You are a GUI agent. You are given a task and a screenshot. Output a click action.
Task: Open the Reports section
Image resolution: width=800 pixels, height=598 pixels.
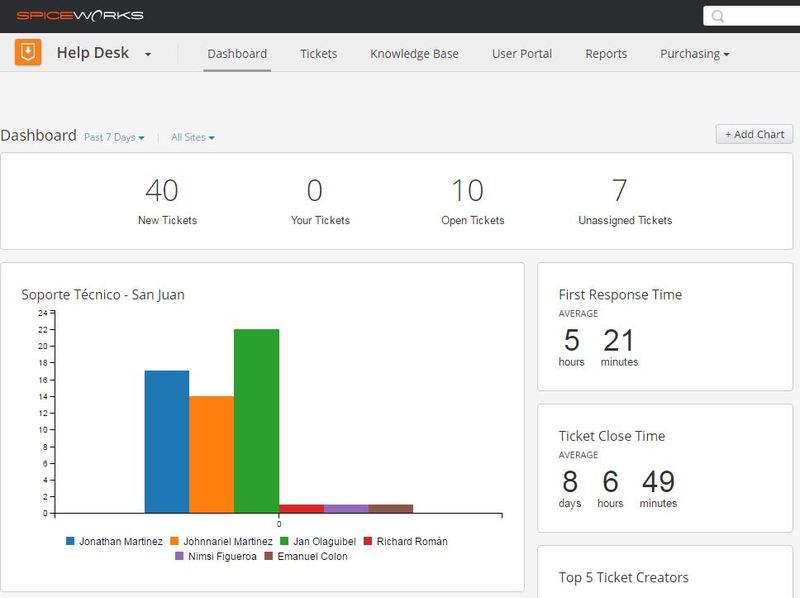[606, 53]
